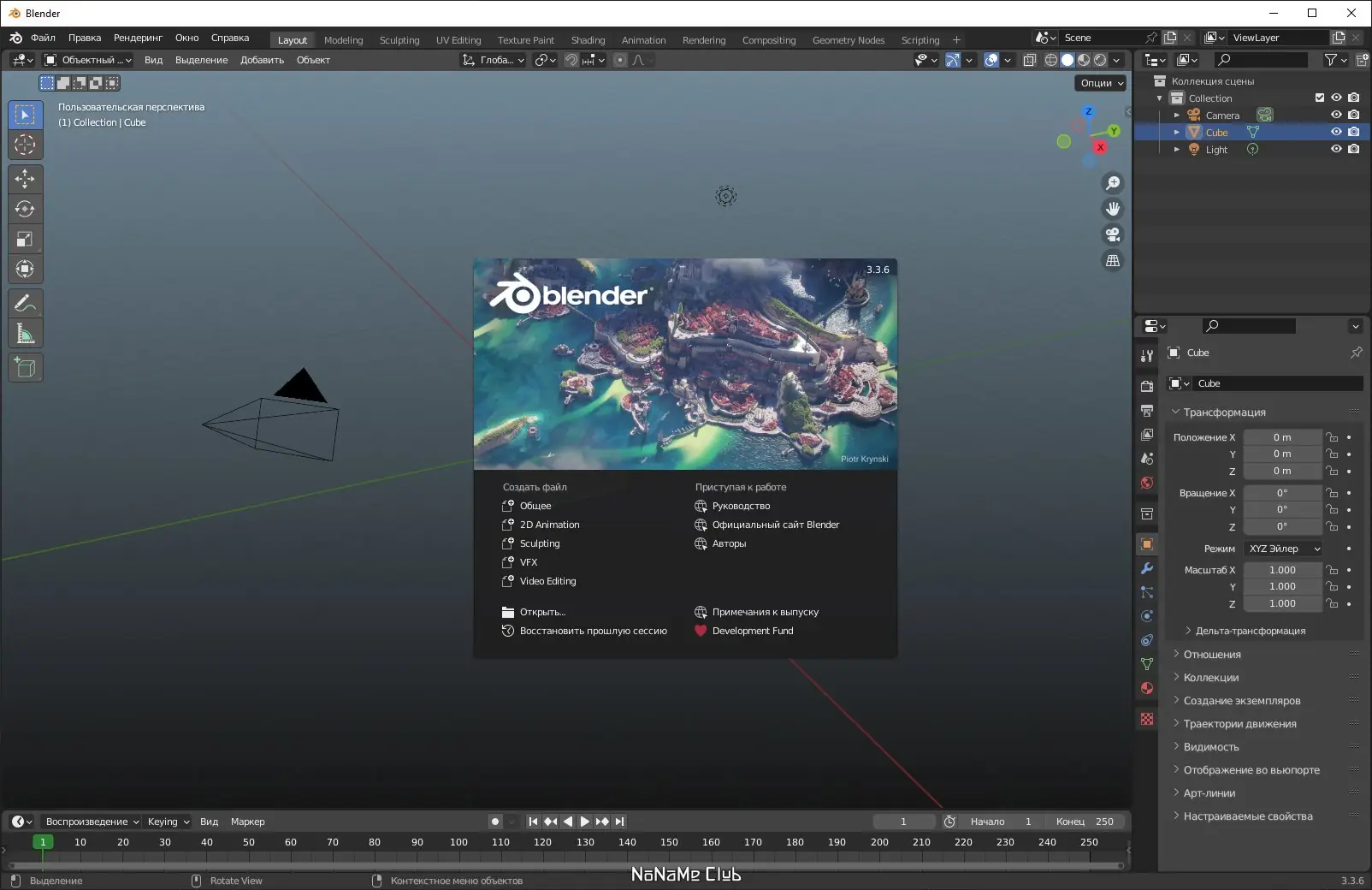Toggle snapping magnet in header

[571, 60]
